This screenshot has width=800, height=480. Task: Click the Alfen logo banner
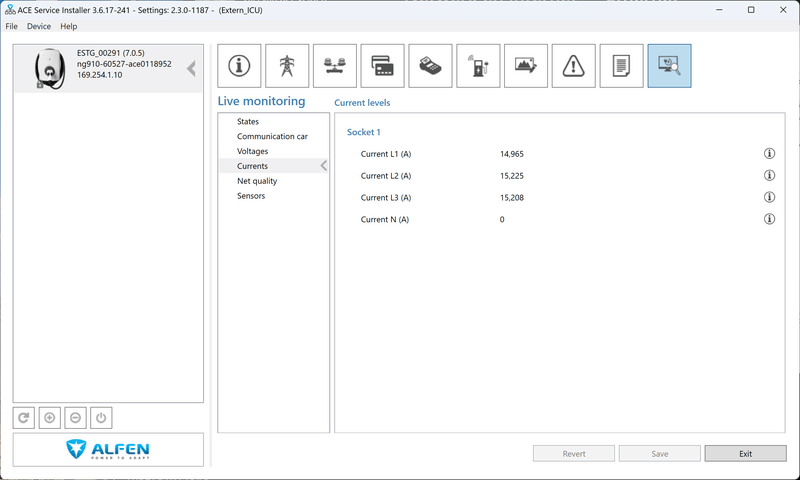(108, 449)
